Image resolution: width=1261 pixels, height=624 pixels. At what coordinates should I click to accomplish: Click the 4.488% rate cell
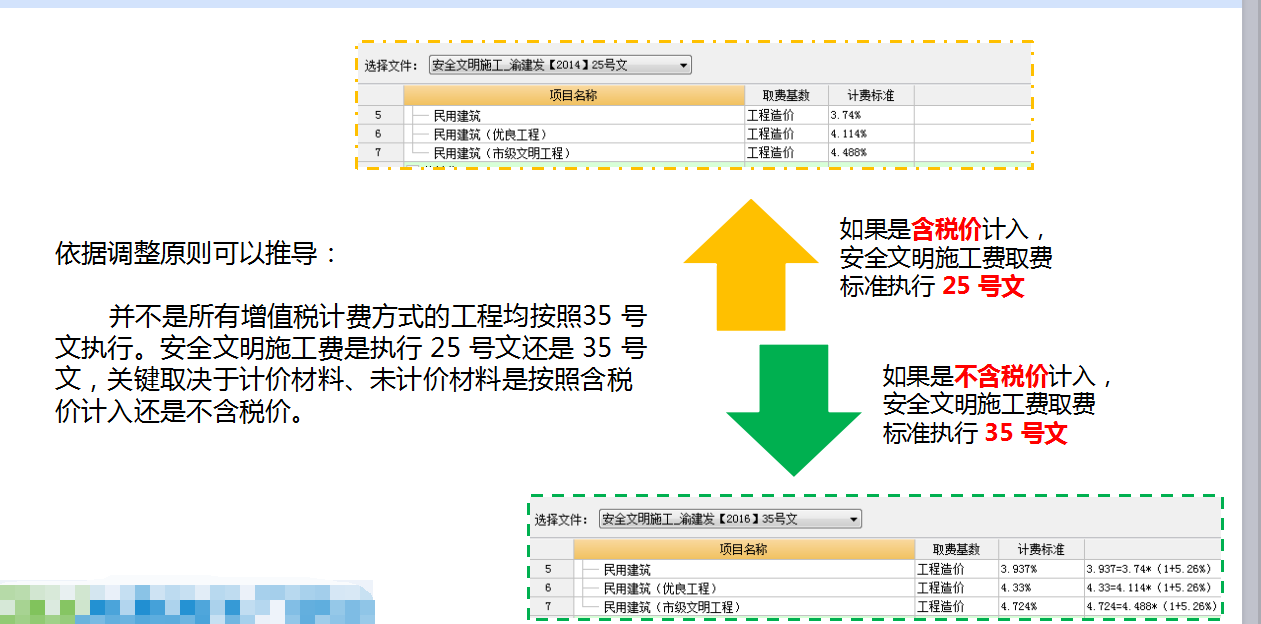(870, 153)
